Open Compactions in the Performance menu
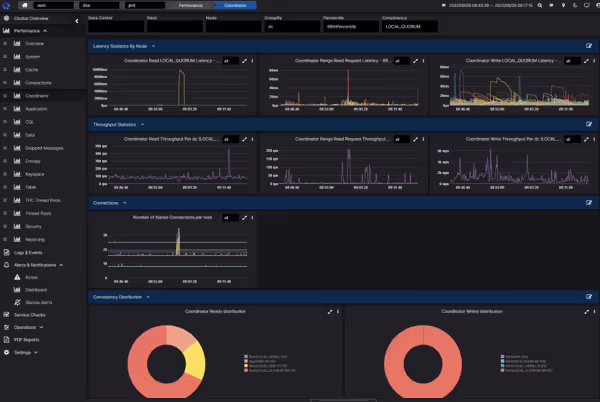 pos(38,82)
